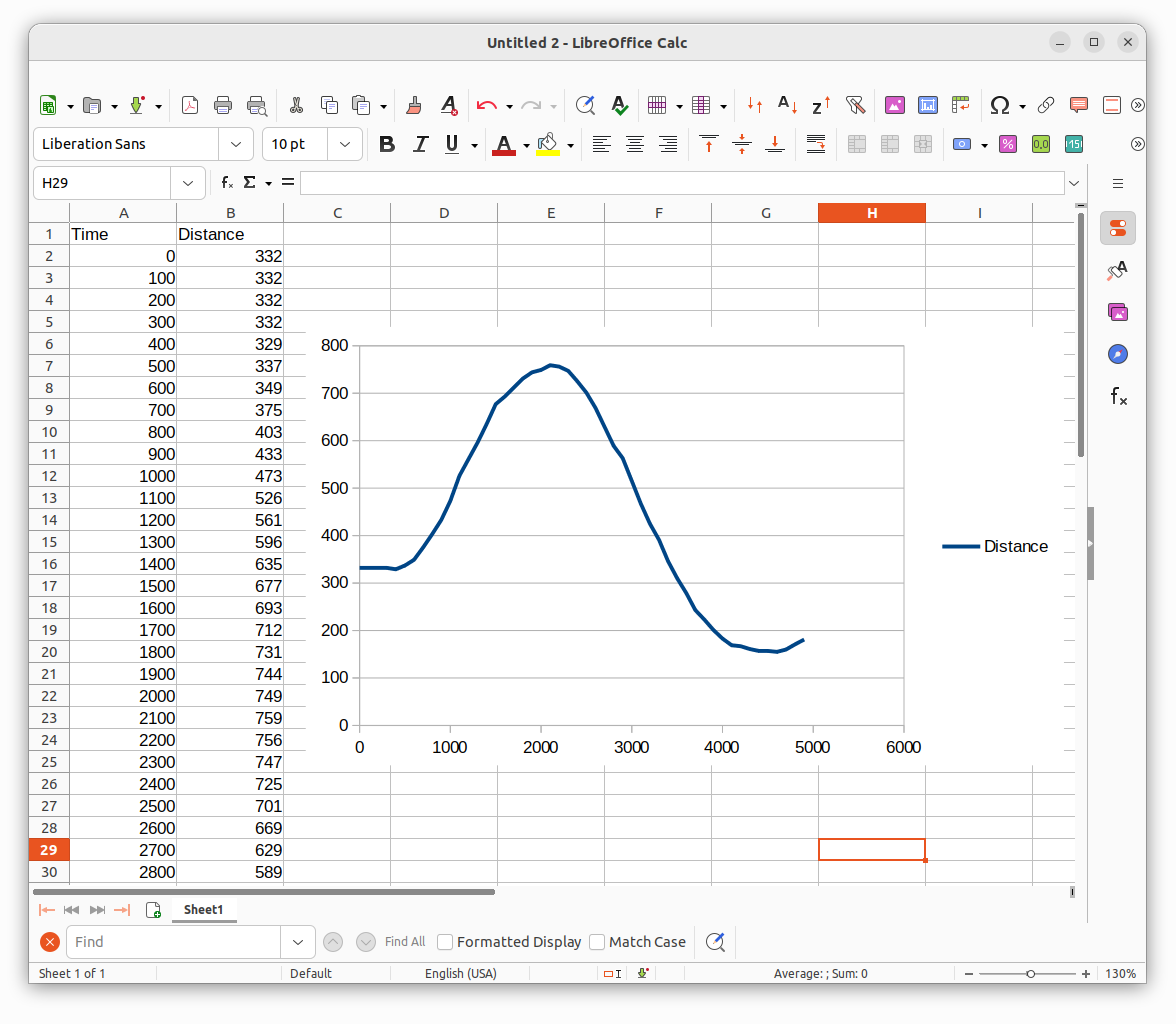Open the Find field history dropdown
Image resolution: width=1176 pixels, height=1024 pixels.
pos(298,942)
